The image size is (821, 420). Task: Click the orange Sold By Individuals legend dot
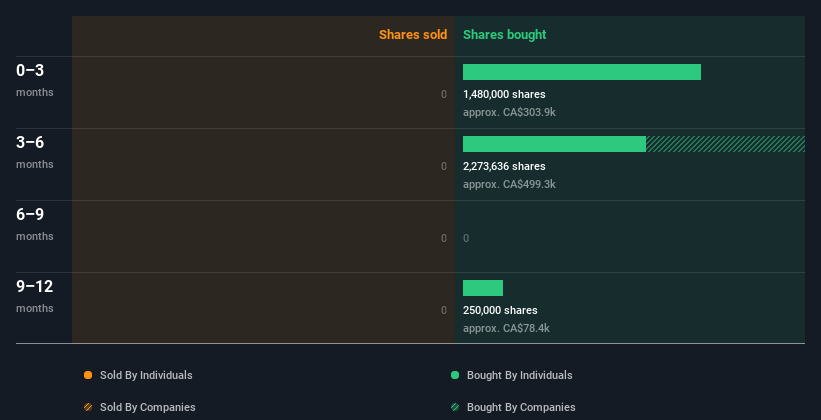tap(88, 375)
